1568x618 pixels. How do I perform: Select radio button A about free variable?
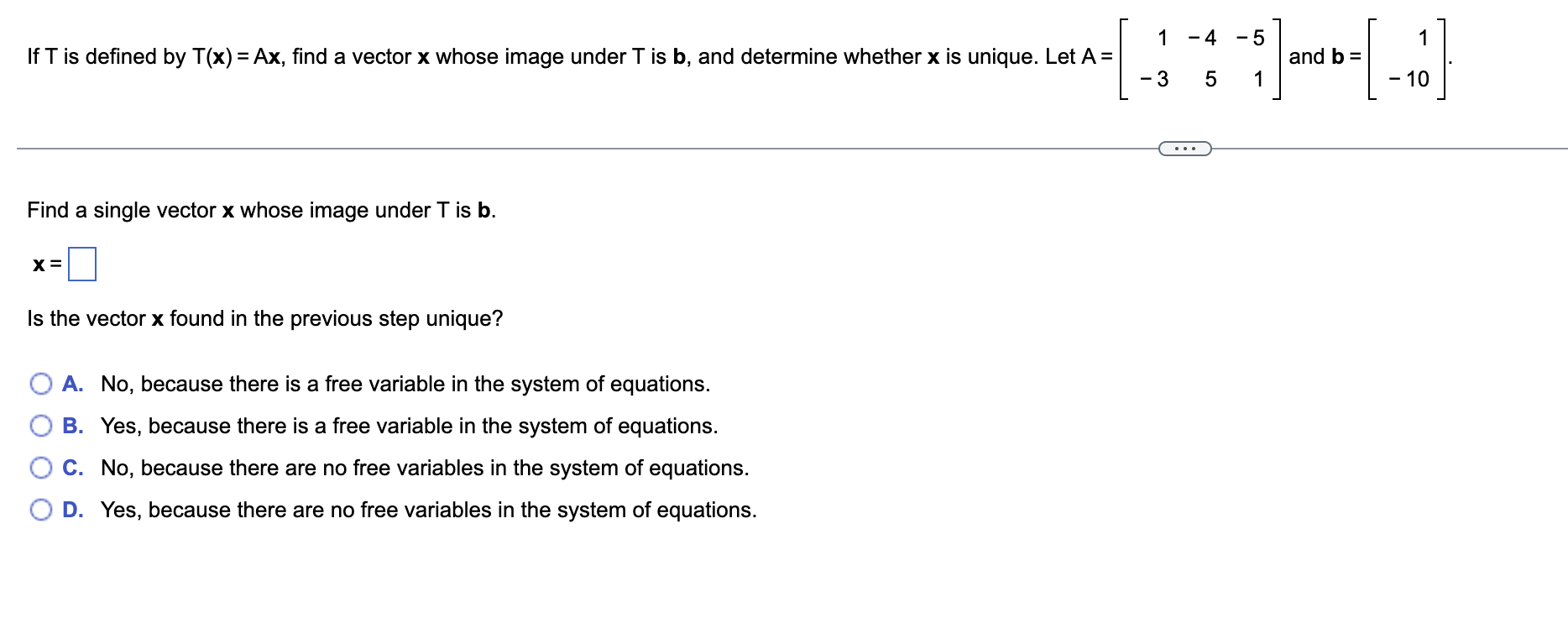40,384
